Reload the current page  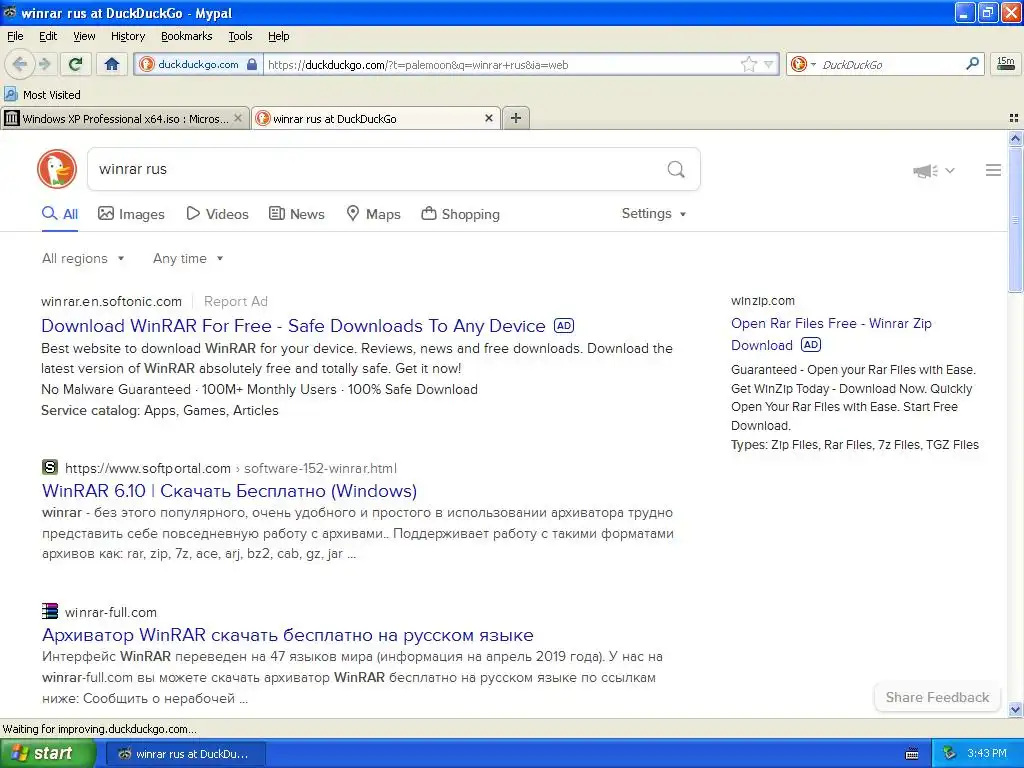[x=75, y=64]
